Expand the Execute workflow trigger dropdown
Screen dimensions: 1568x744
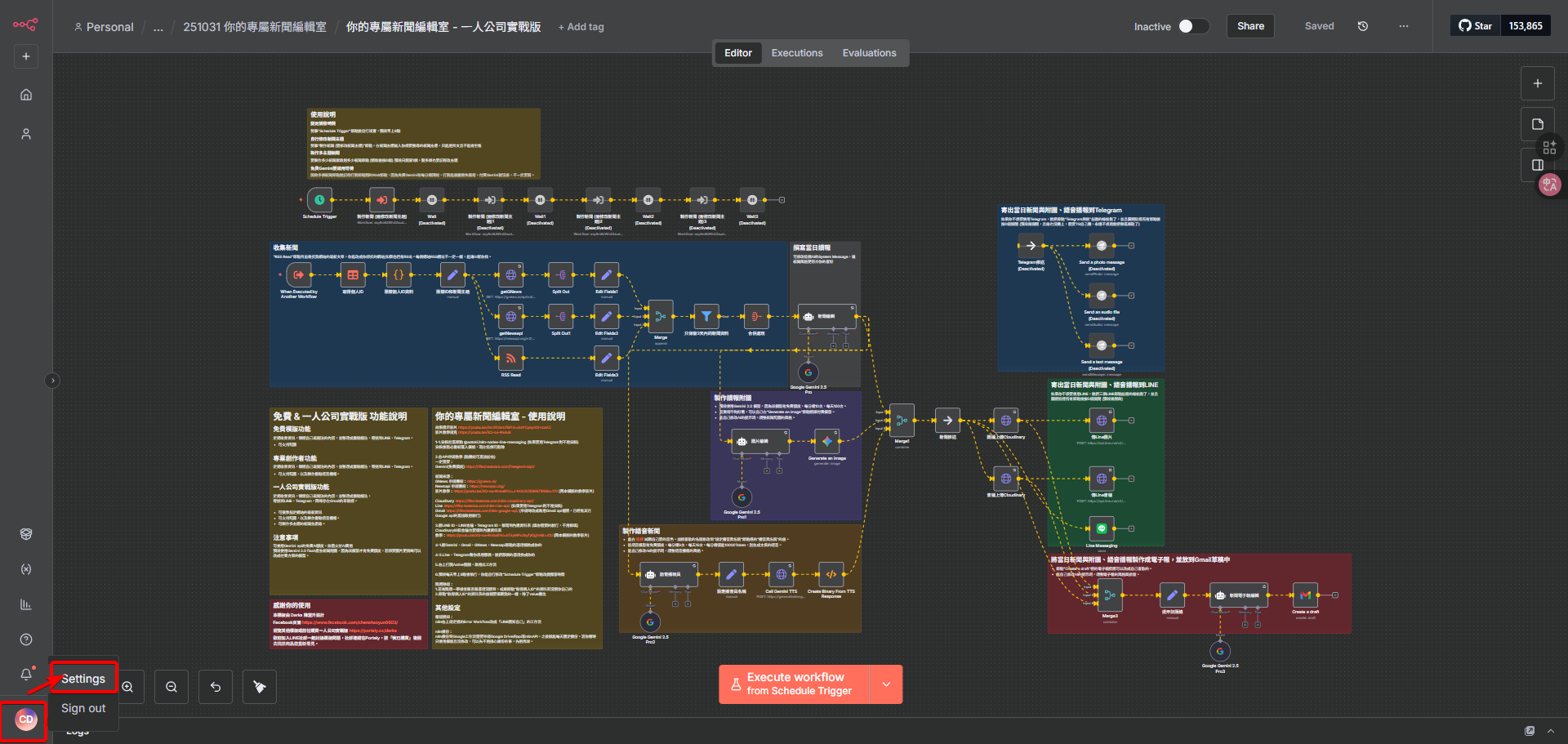[886, 684]
